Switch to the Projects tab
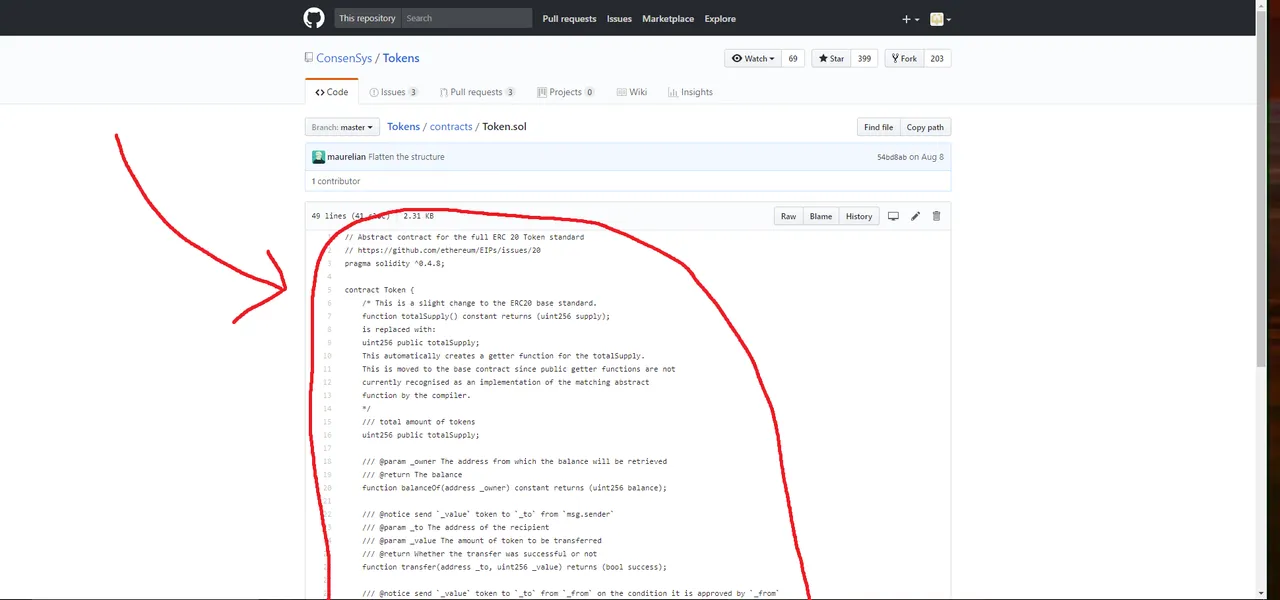 pyautogui.click(x=565, y=92)
